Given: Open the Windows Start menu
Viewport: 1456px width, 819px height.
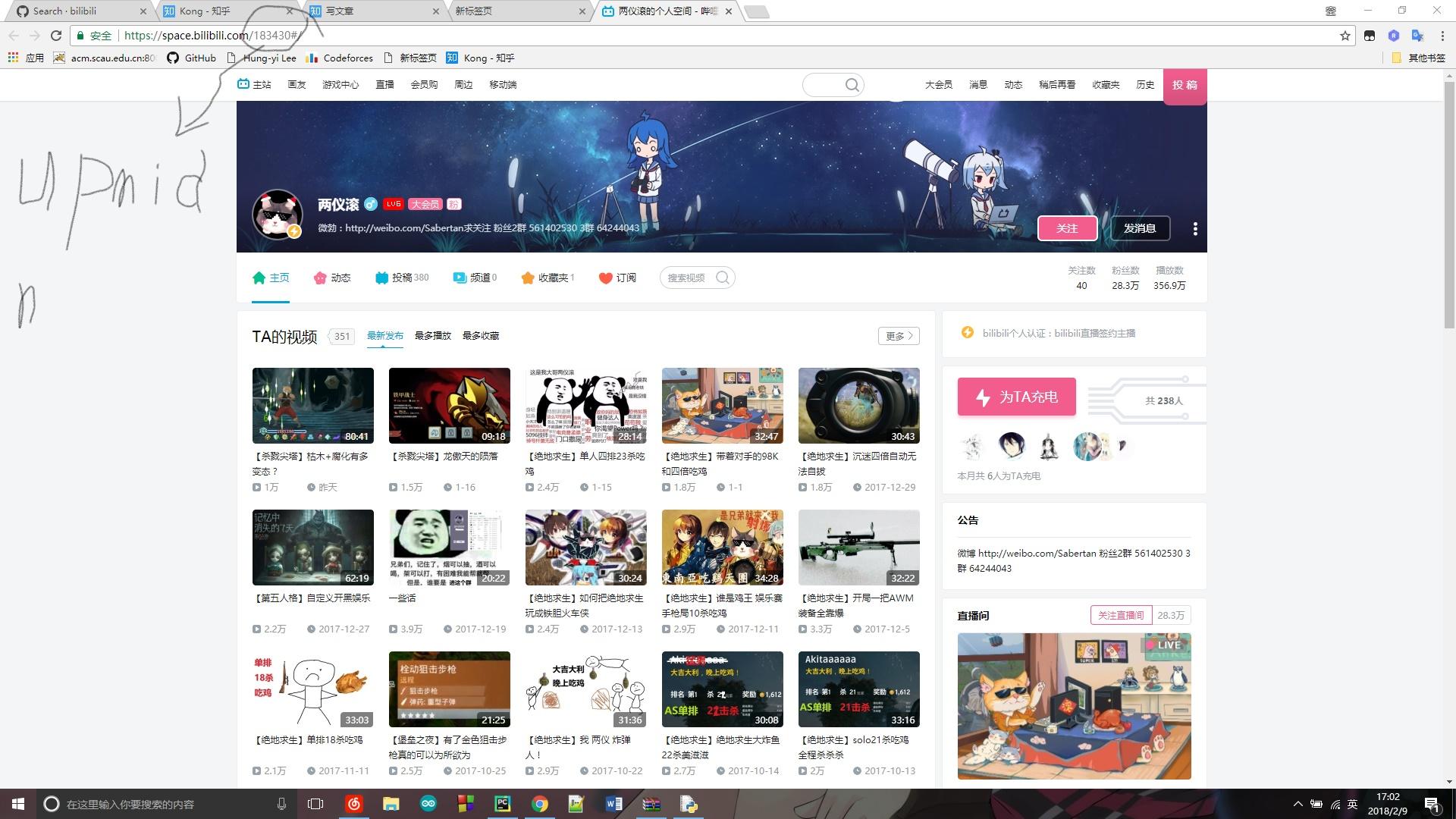Looking at the screenshot, I should pos(18,804).
